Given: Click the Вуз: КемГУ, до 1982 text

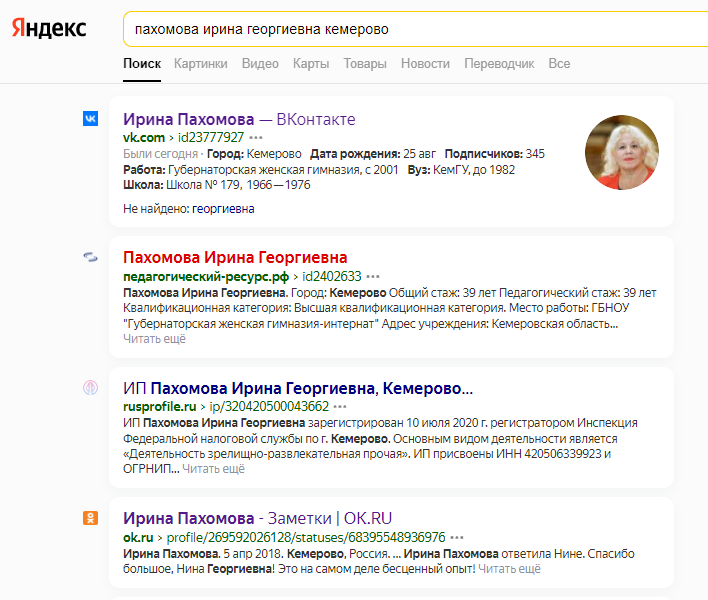Looking at the screenshot, I should (x=461, y=170).
